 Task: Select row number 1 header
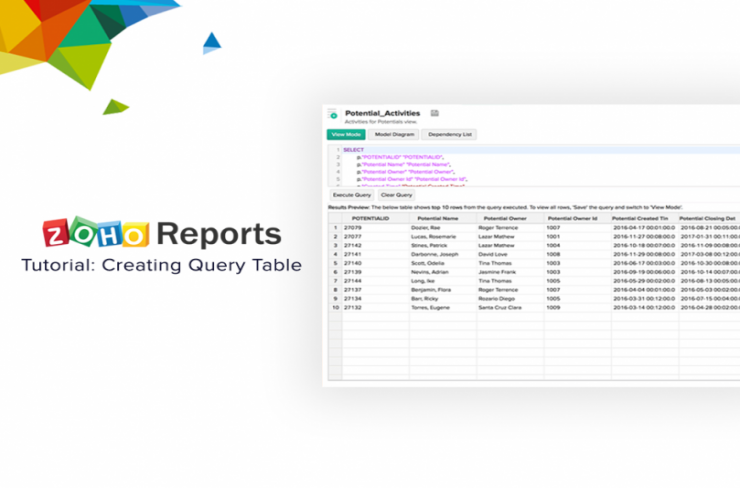click(x=335, y=228)
